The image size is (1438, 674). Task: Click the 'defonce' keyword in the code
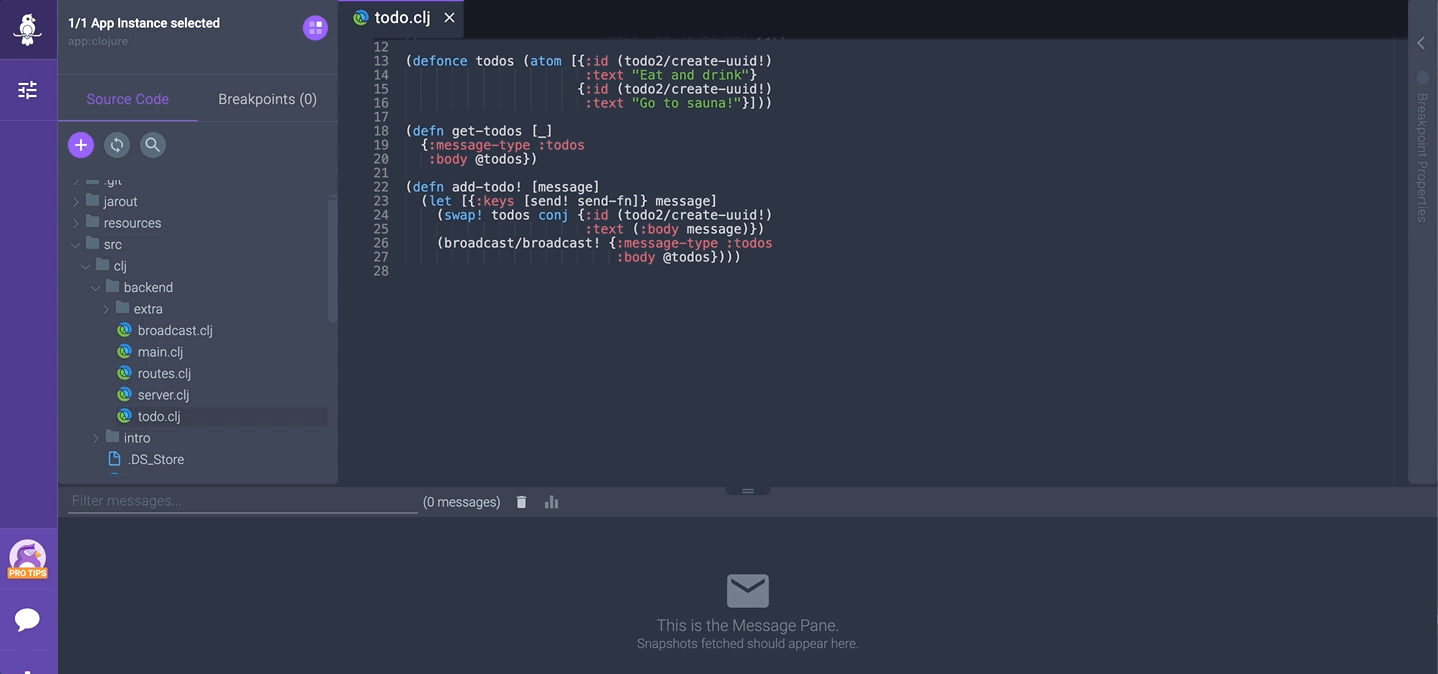440,61
